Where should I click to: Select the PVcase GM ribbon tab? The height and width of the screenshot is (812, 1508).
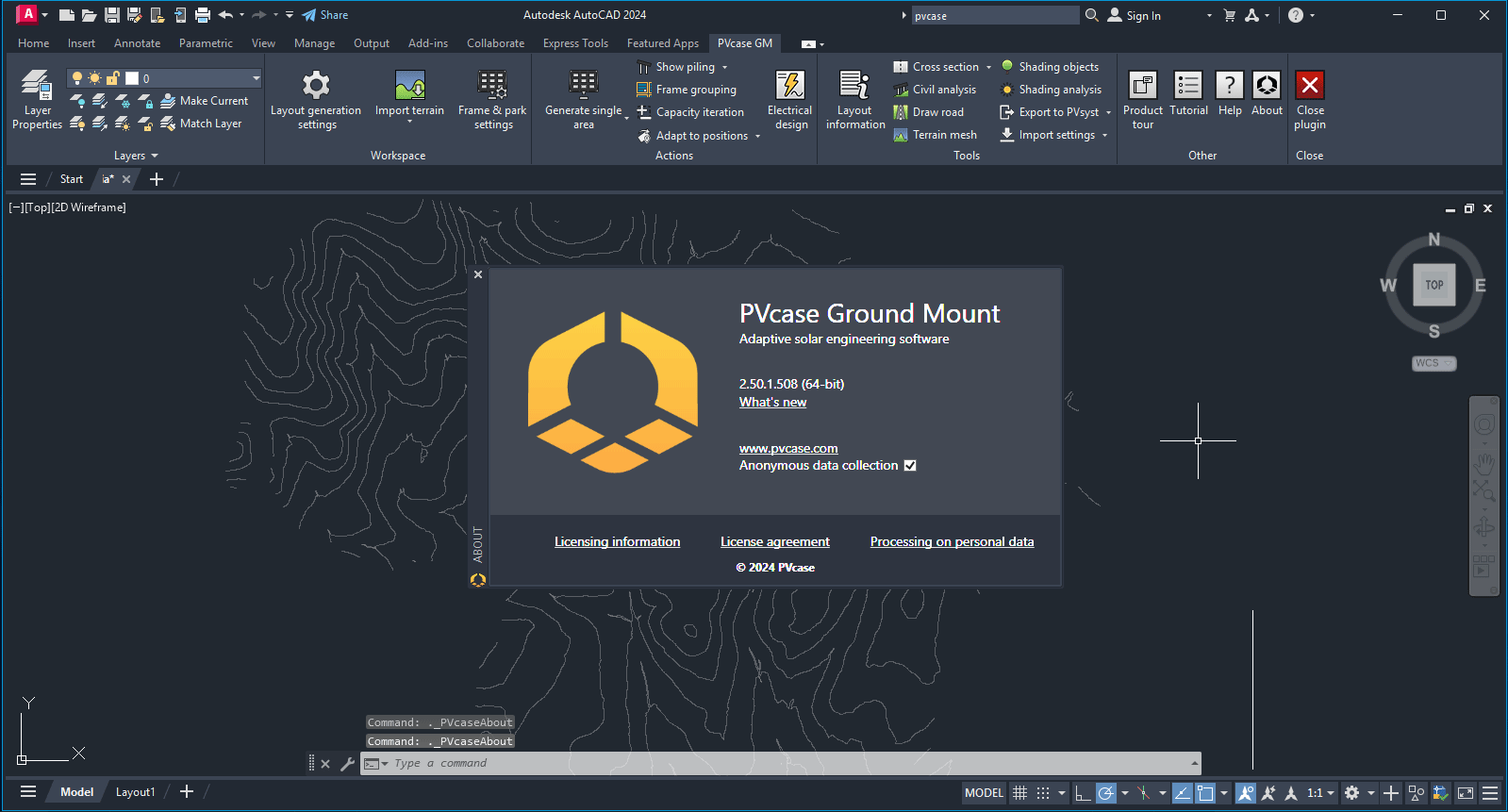click(x=745, y=43)
